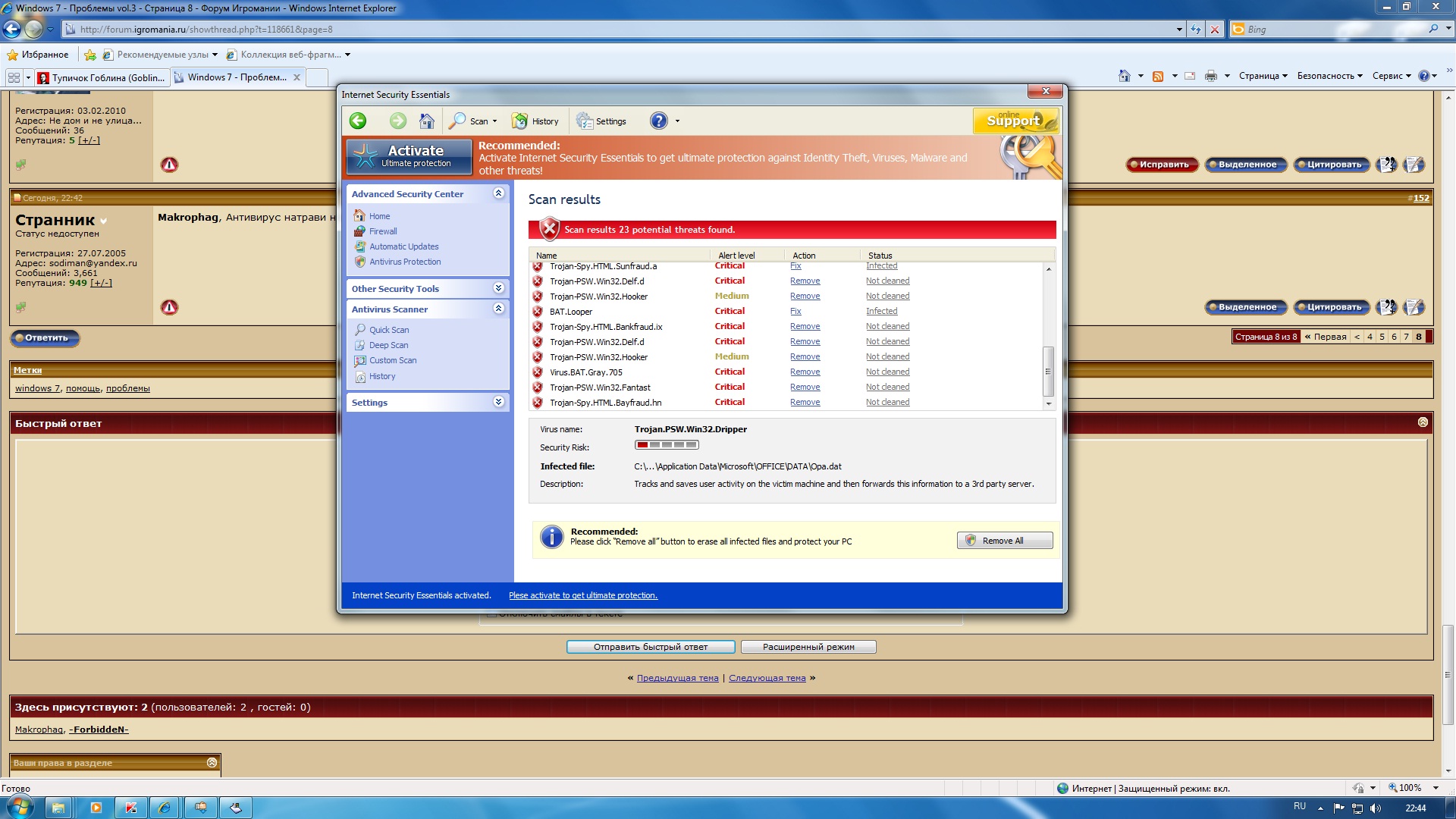Expand the Other Security Tools panel
Viewport: 1456px width, 819px height.
[498, 288]
